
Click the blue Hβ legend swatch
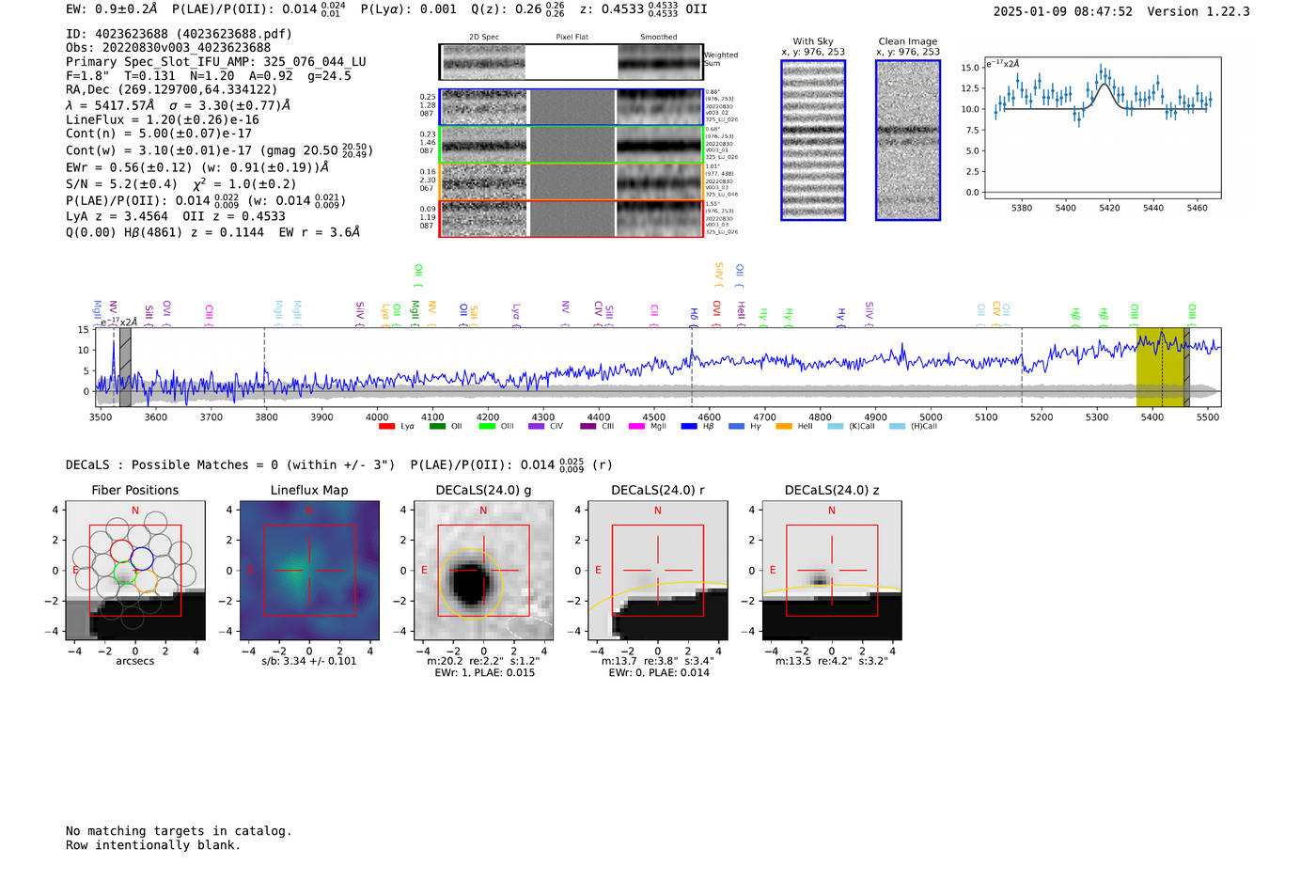pyautogui.click(x=689, y=427)
